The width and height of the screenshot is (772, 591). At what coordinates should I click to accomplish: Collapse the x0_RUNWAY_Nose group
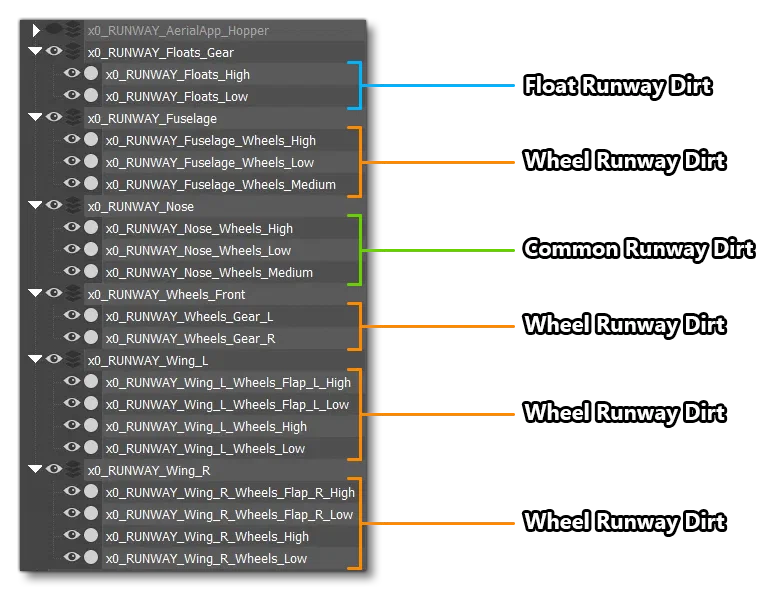pyautogui.click(x=35, y=205)
